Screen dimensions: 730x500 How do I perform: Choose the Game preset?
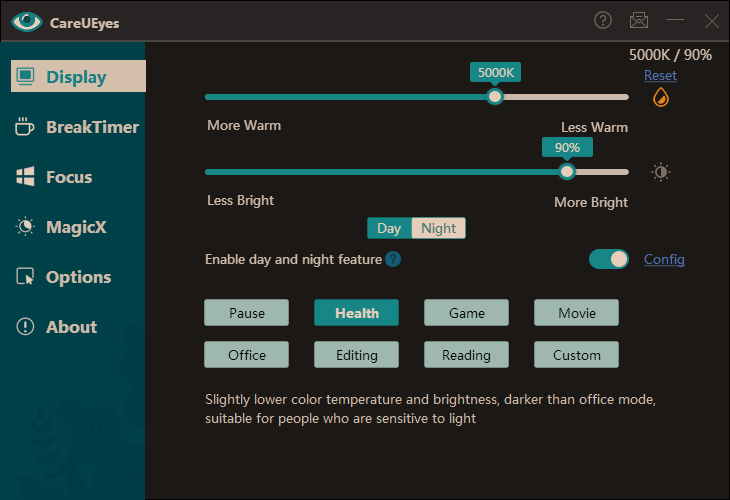466,312
